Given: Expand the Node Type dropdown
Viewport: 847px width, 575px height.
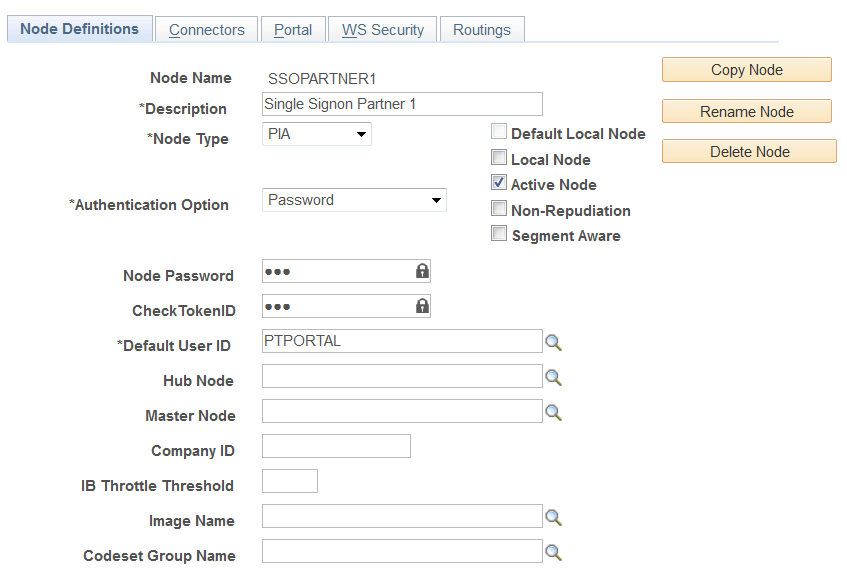Looking at the screenshot, I should tap(317, 134).
